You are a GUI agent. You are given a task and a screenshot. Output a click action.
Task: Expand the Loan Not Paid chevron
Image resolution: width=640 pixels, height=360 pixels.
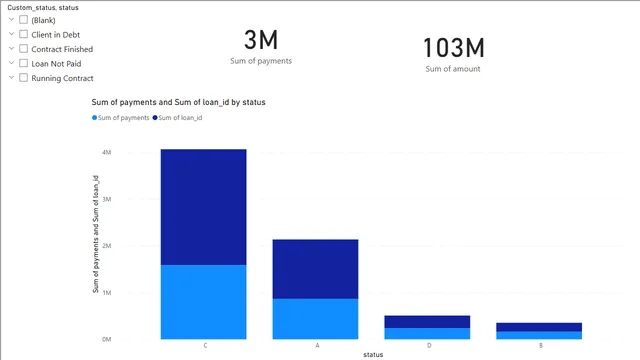pyautogui.click(x=11, y=63)
